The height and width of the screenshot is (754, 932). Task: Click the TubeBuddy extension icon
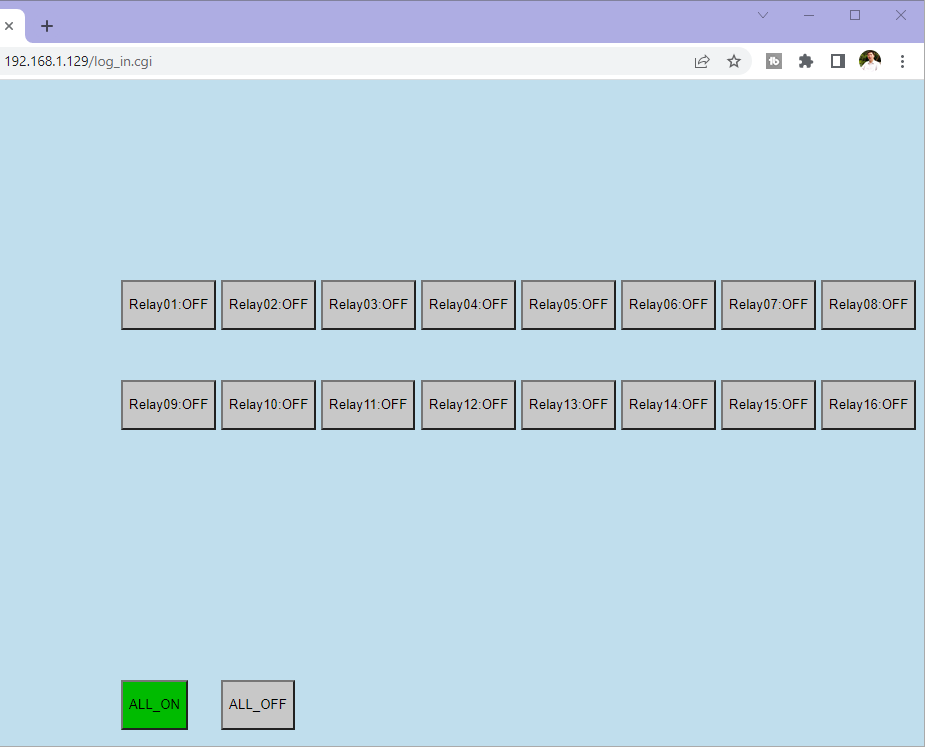tap(774, 61)
